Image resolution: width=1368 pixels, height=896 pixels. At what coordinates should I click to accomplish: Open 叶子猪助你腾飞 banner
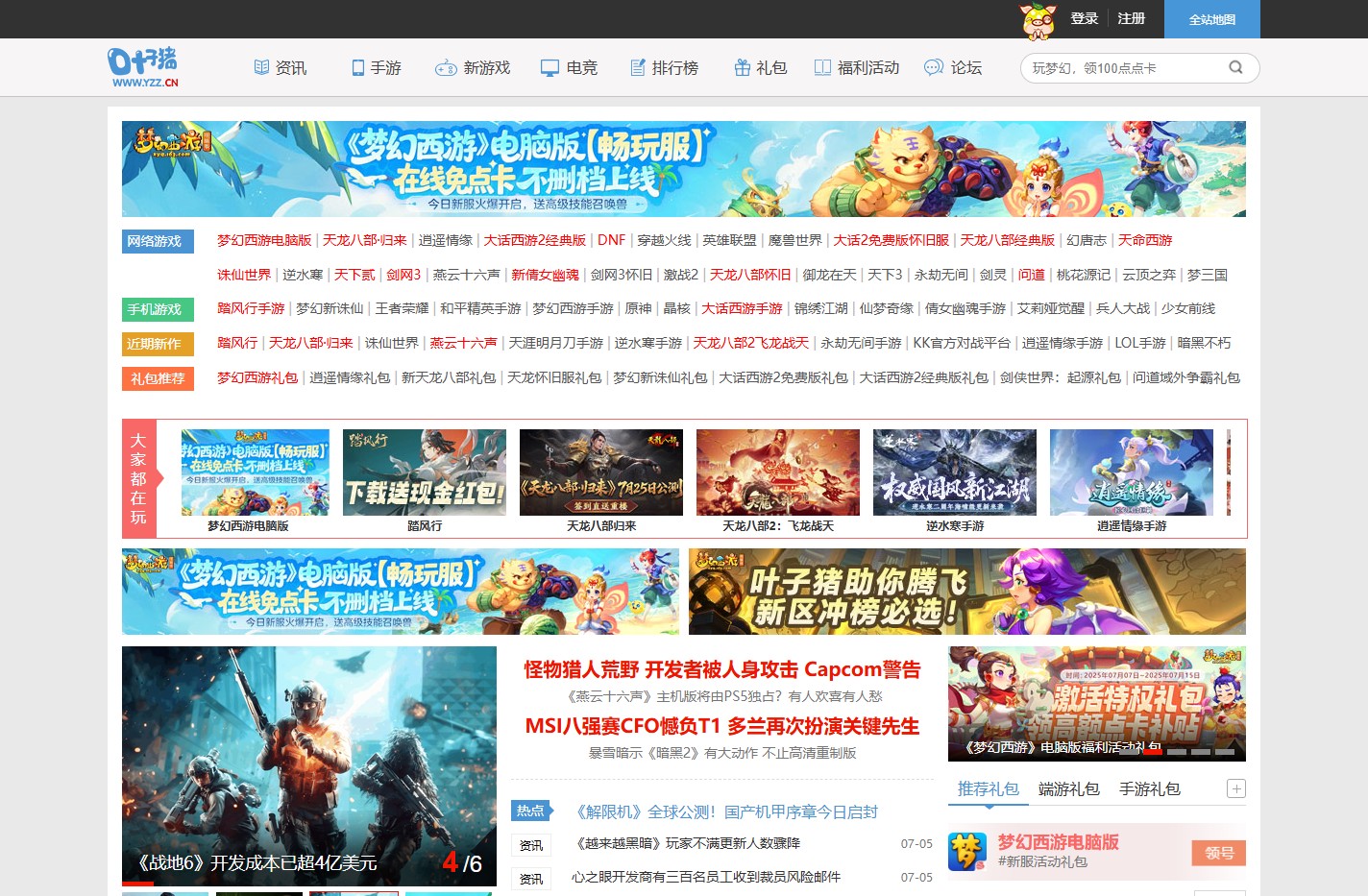tap(967, 592)
